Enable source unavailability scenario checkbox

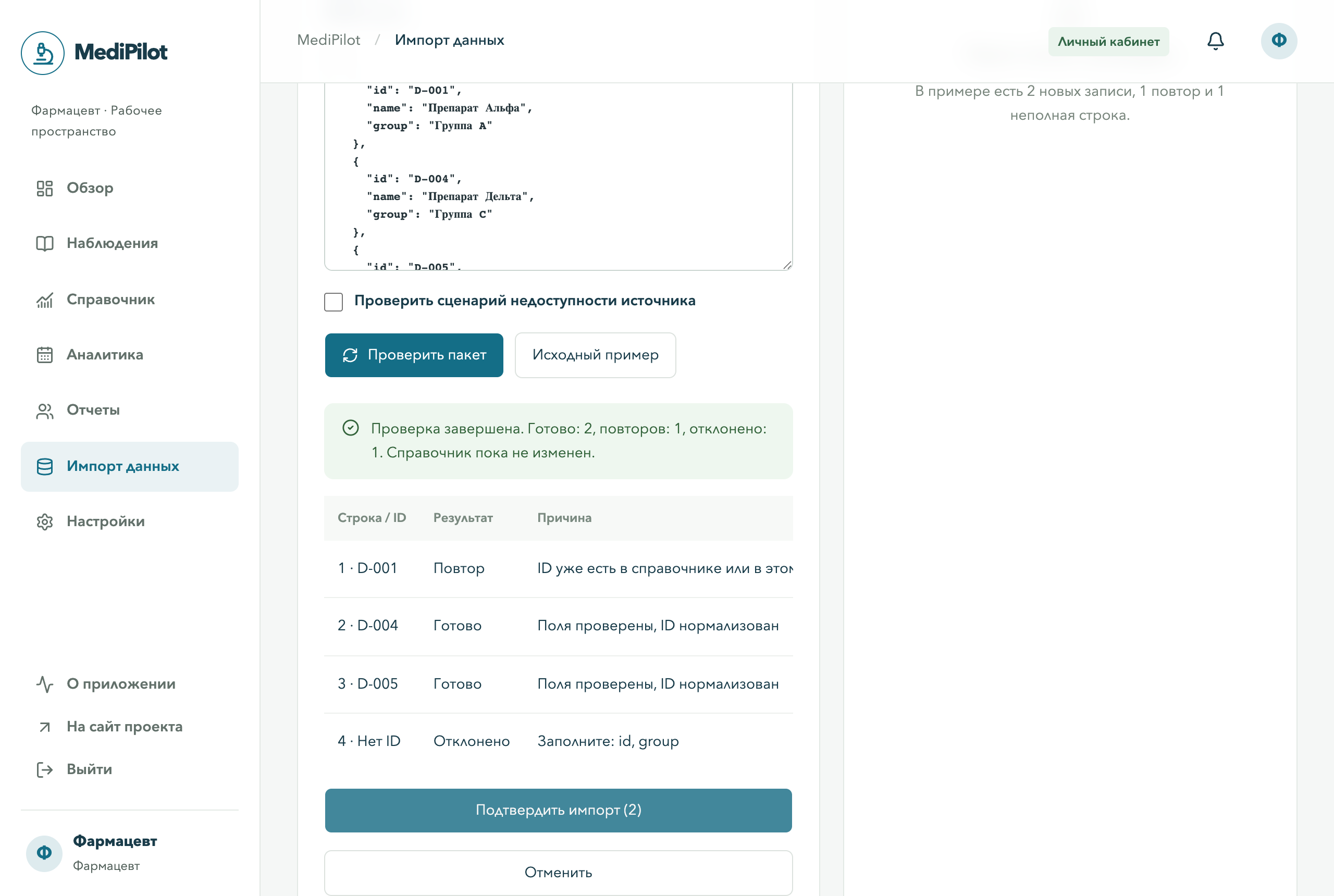333,302
